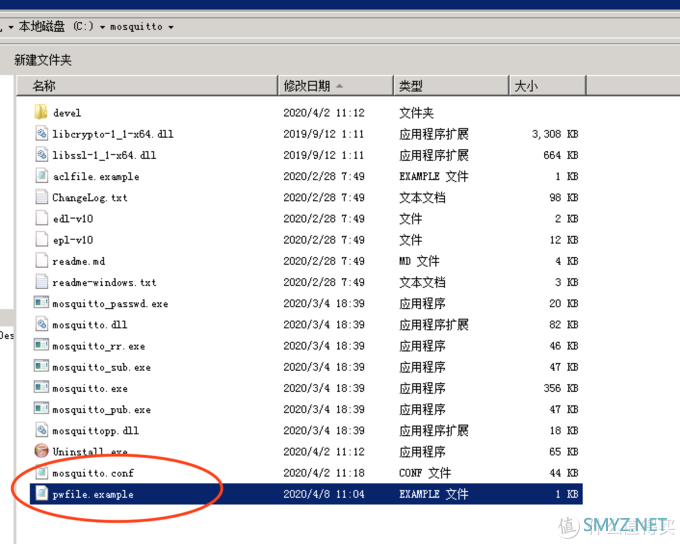Viewport: 680px width, 544px height.
Task: Click the readme.md file icon
Action: (41, 260)
